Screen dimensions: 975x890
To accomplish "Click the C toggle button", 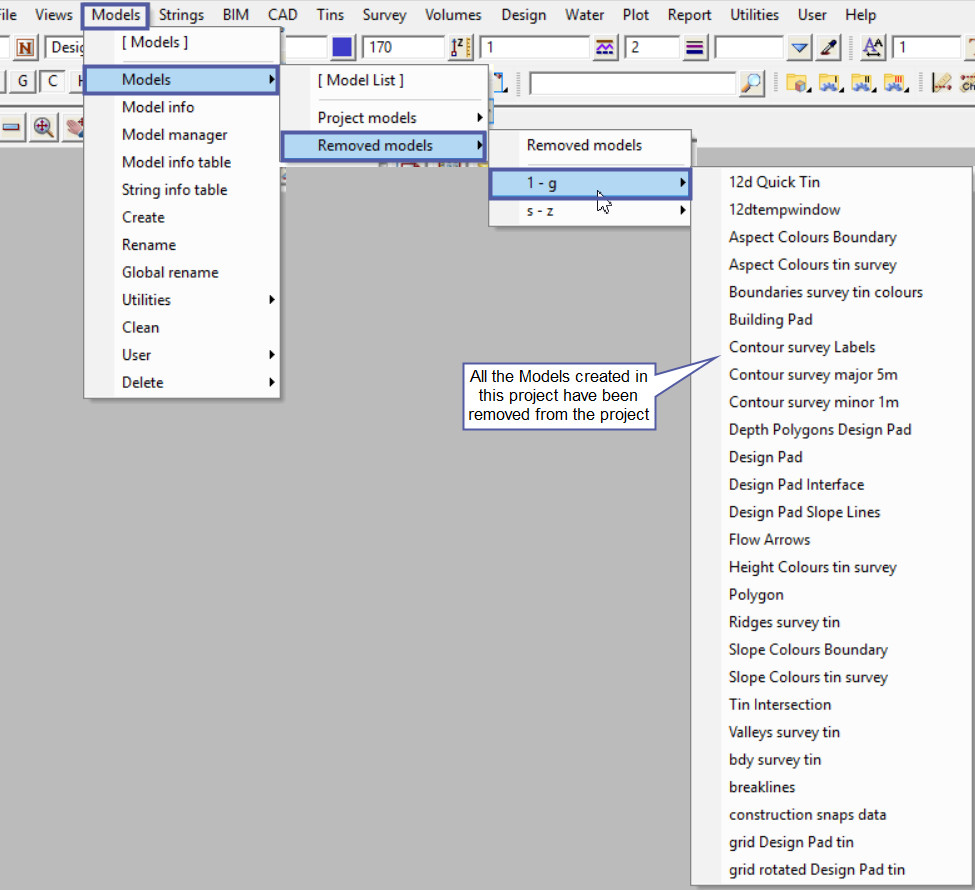I will [53, 81].
